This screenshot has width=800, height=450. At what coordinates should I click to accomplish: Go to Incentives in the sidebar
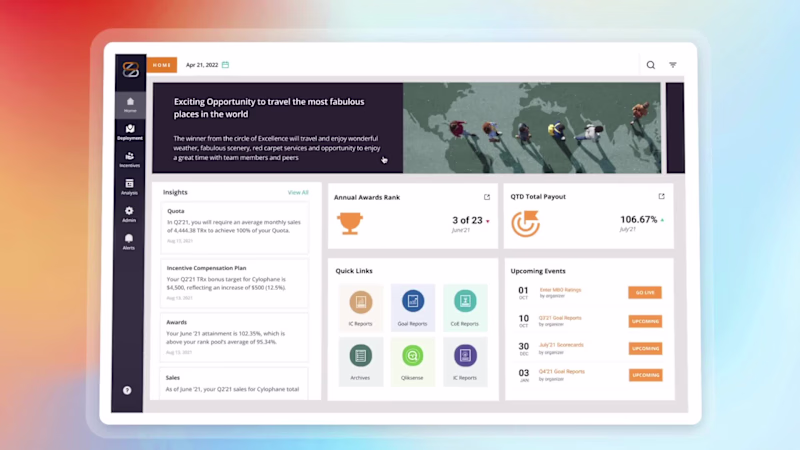click(130, 159)
